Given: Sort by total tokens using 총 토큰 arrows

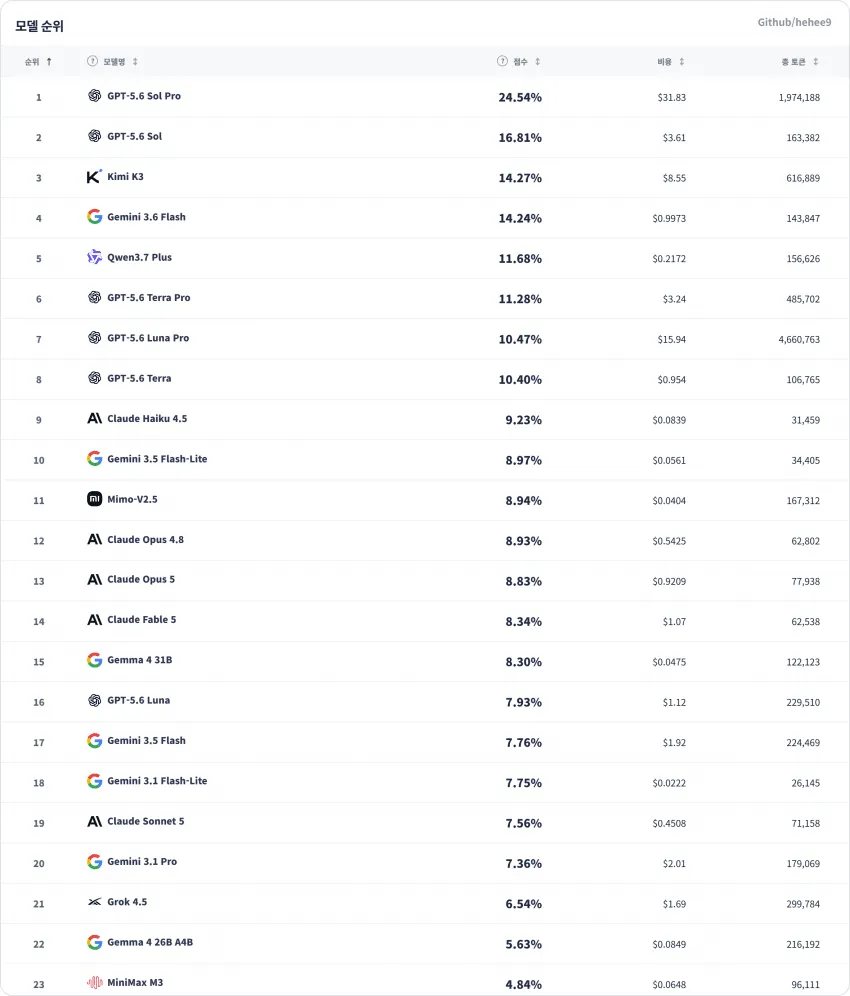Looking at the screenshot, I should 816,62.
